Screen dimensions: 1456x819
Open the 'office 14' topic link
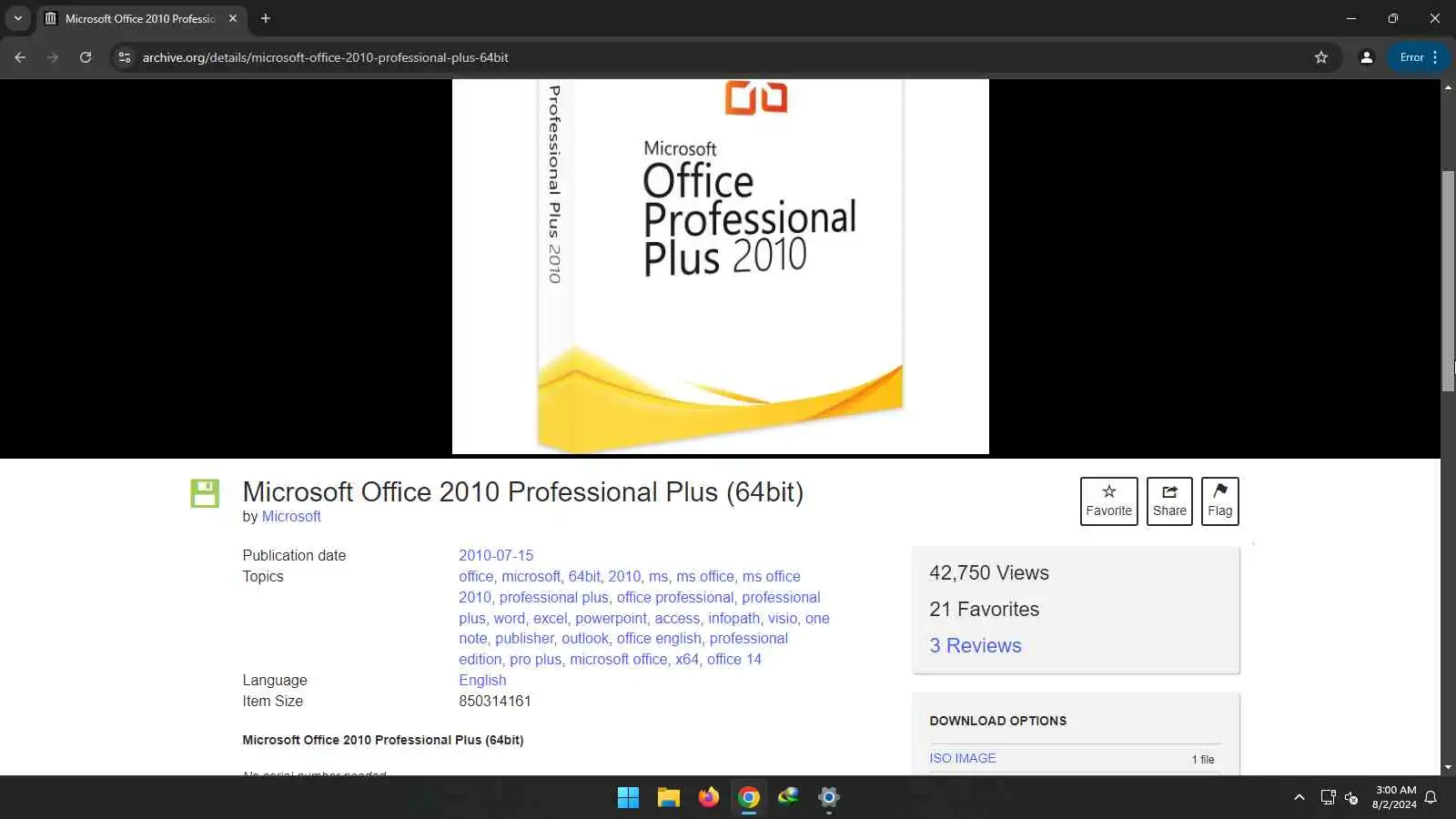pyautogui.click(x=733, y=659)
